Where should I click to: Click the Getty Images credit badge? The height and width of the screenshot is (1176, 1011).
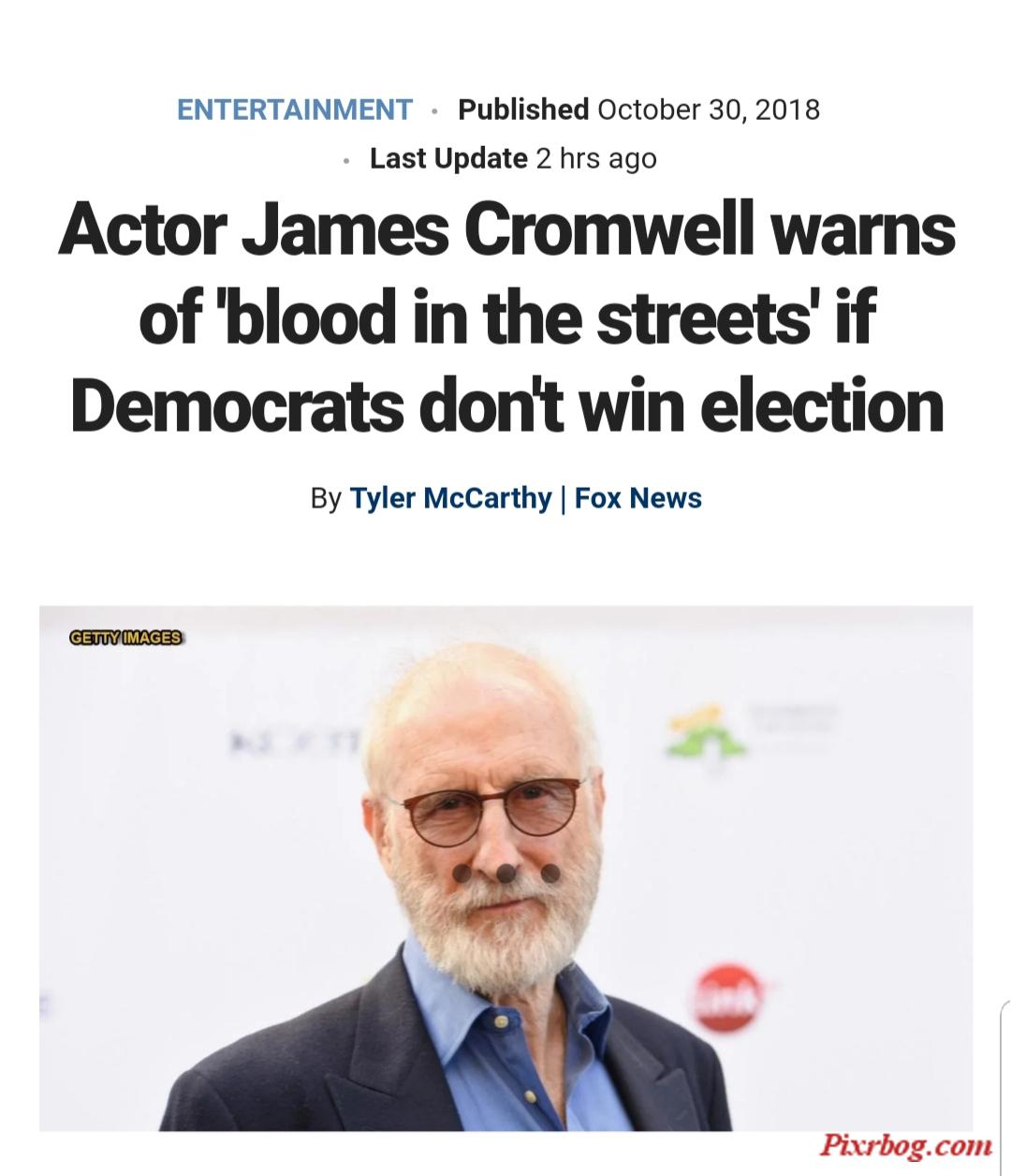pos(127,638)
